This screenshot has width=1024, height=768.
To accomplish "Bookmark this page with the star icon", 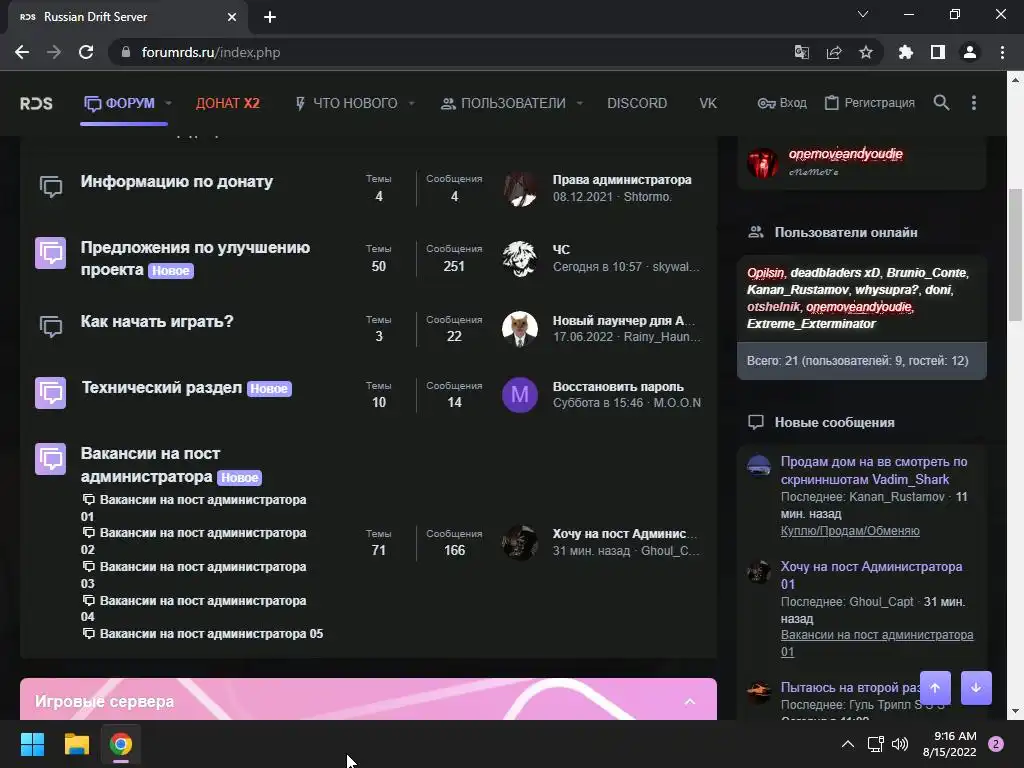I will pos(866,52).
